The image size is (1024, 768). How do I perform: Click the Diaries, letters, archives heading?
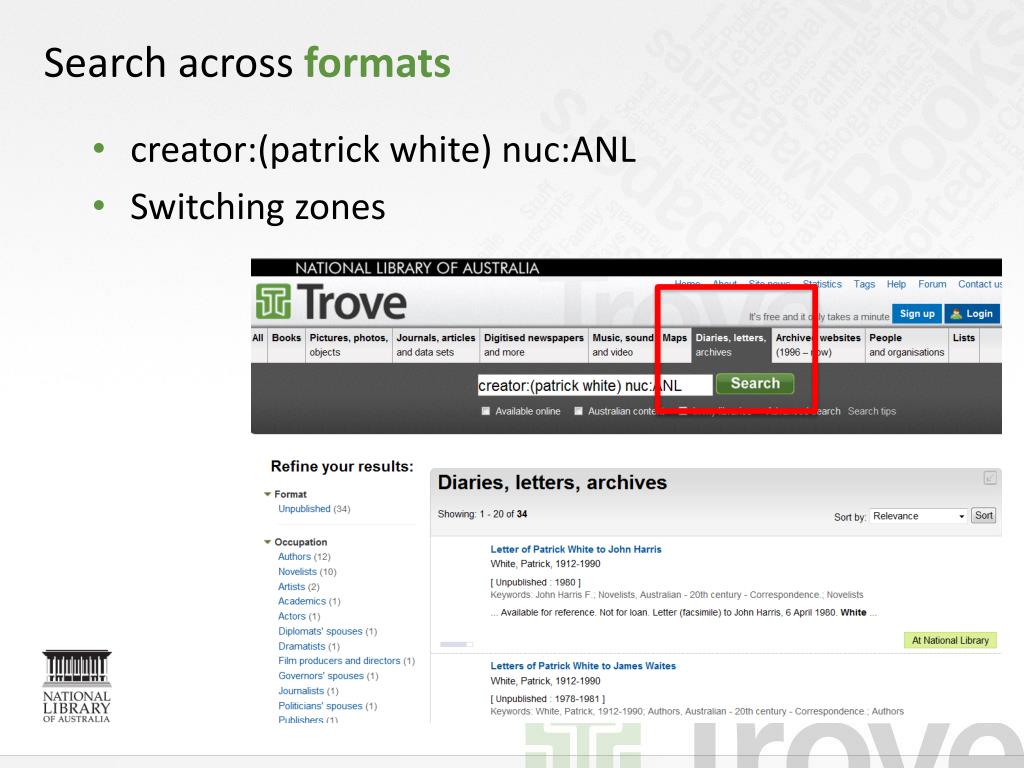(552, 482)
